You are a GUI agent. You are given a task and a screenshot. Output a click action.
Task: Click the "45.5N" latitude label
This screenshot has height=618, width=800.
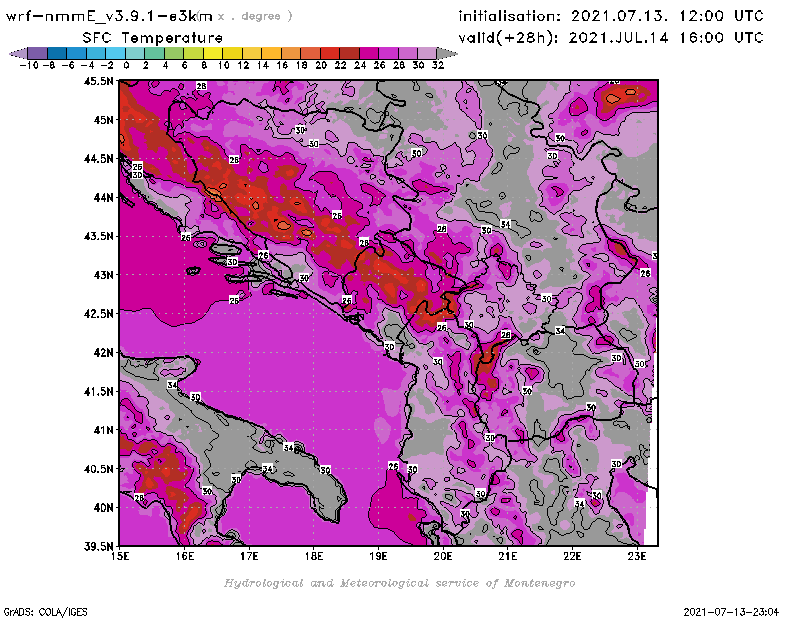pos(98,81)
